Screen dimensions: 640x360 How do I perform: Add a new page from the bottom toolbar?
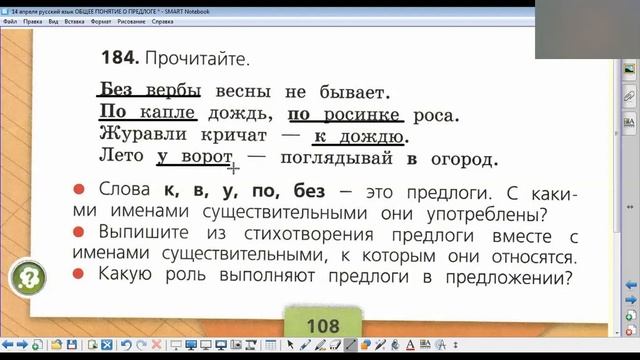click(x=37, y=345)
